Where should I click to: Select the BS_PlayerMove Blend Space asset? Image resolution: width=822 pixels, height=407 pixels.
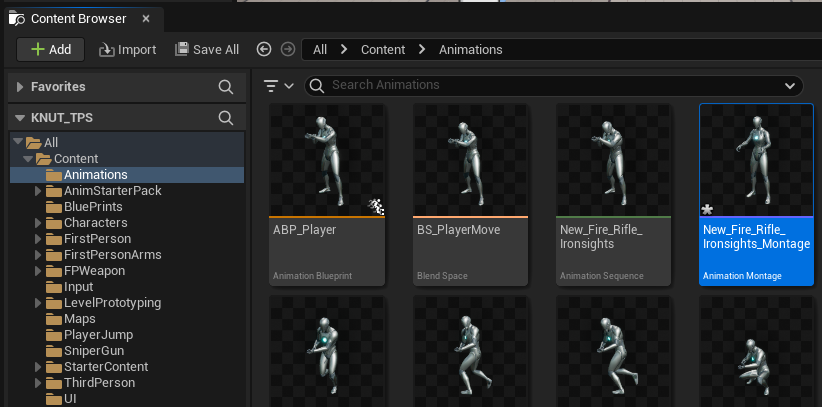470,195
